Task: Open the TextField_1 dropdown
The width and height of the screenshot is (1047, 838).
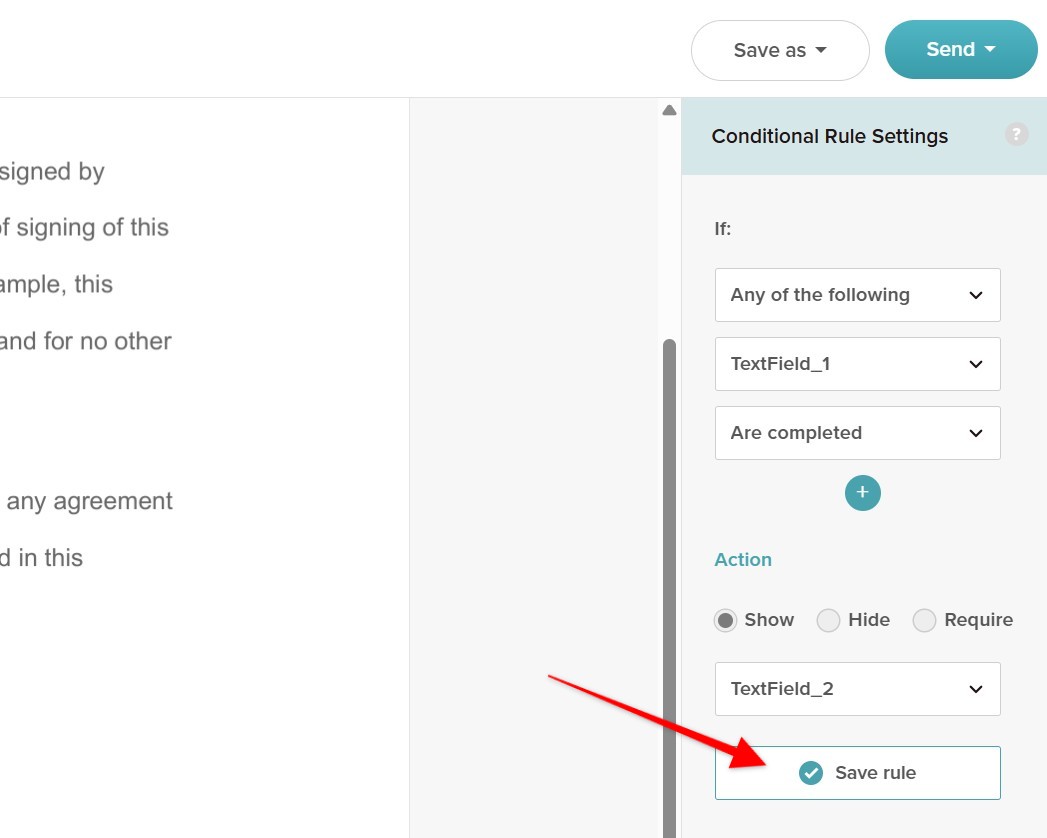Action: coord(857,364)
